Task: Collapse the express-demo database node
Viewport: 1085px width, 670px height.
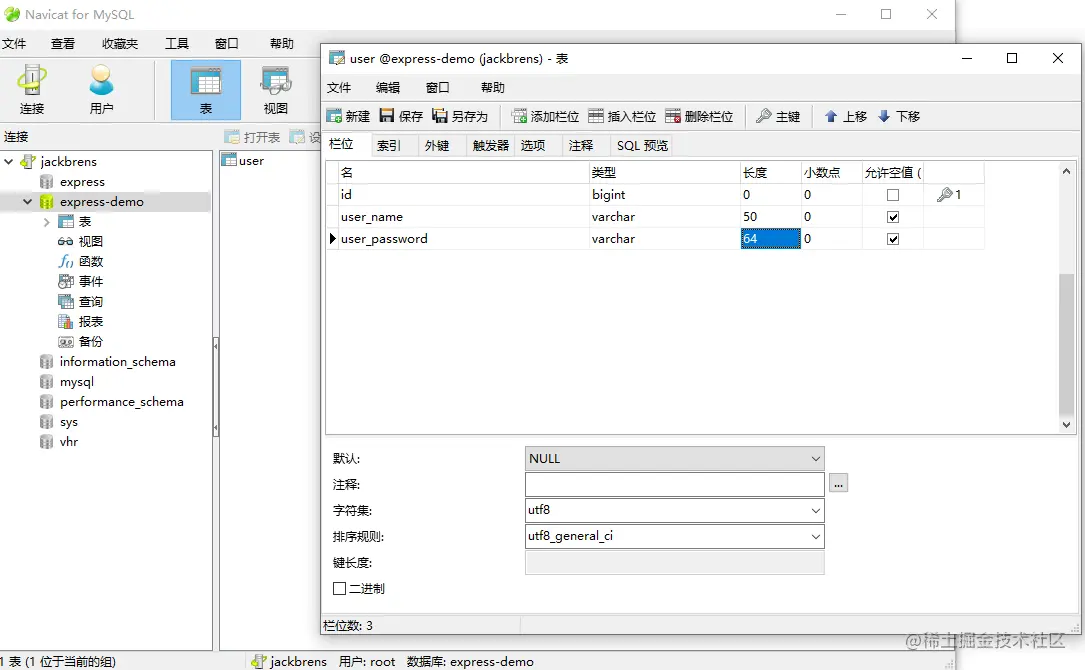Action: point(28,201)
